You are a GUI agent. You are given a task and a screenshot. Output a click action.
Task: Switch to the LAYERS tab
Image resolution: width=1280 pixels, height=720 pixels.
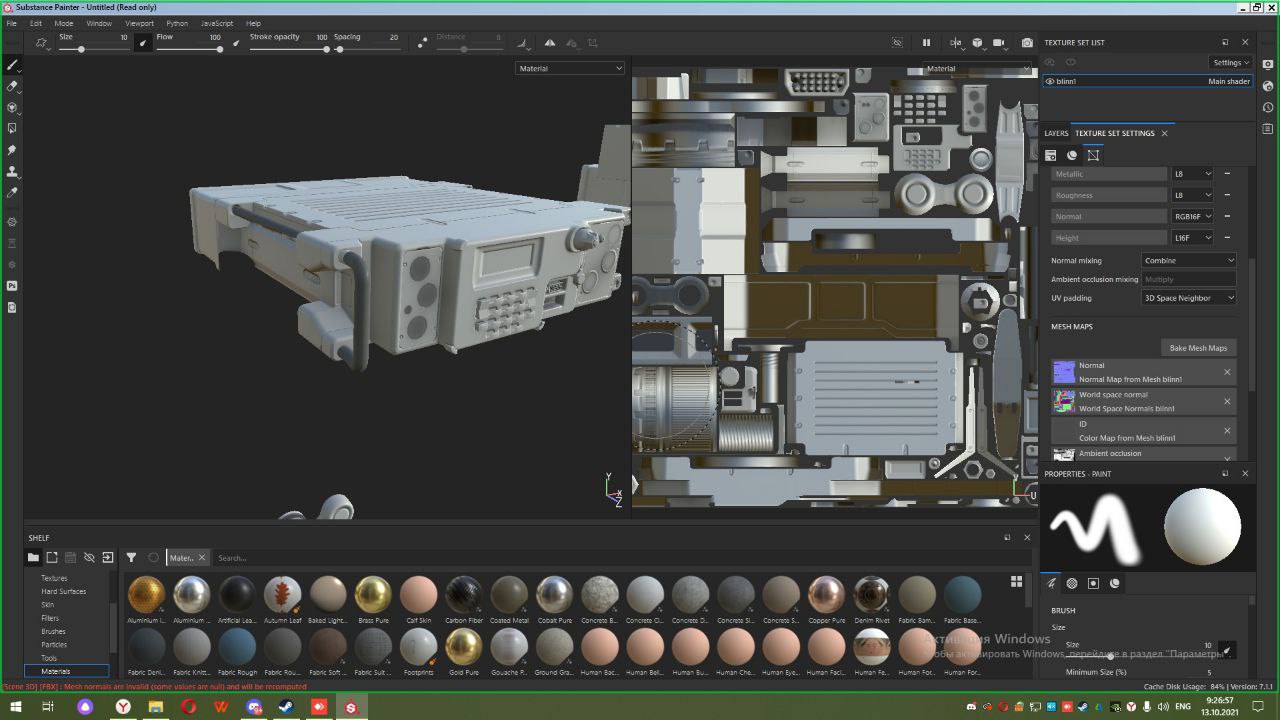click(1056, 133)
